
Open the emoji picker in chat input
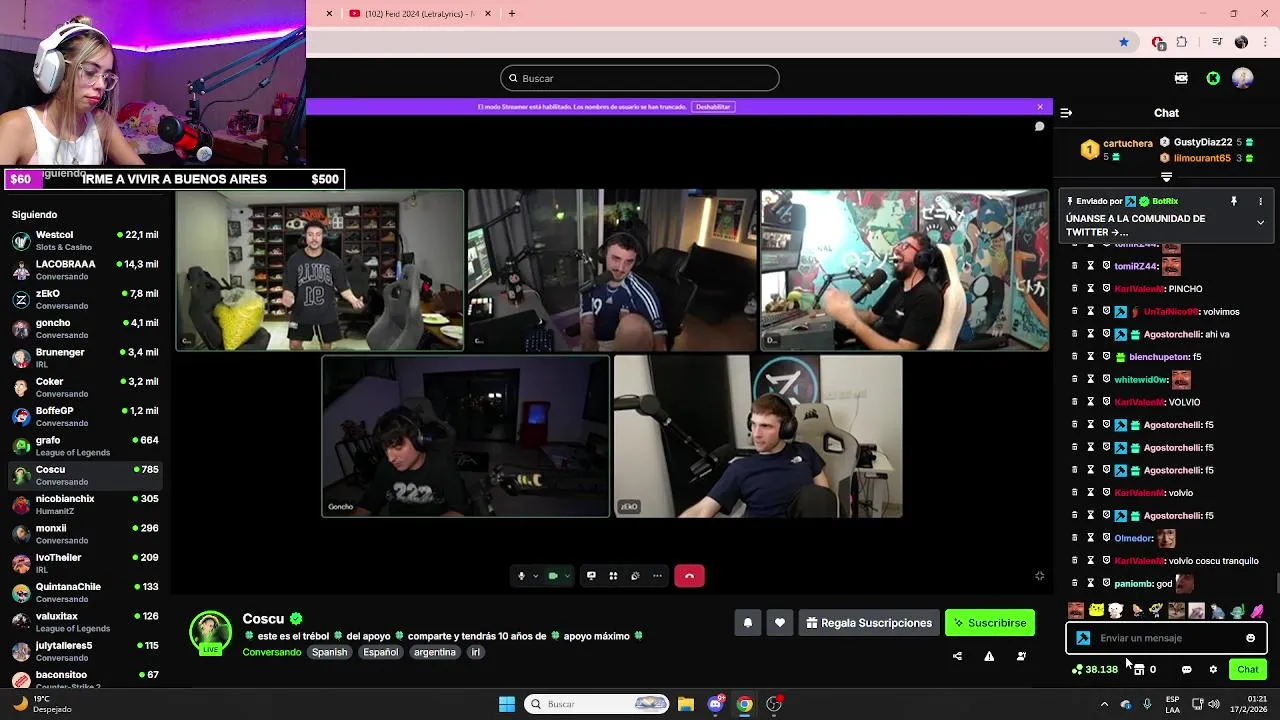pos(1250,638)
